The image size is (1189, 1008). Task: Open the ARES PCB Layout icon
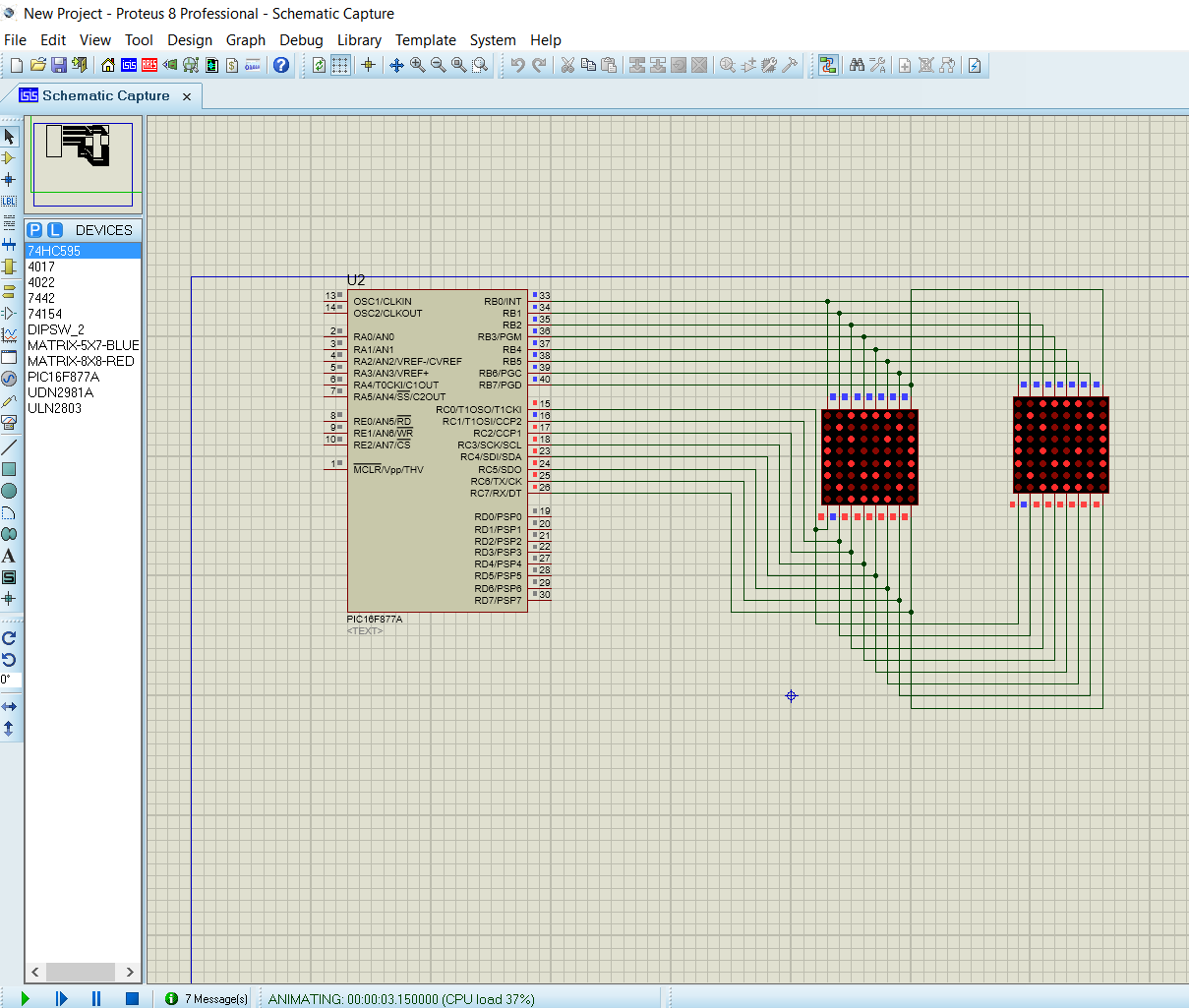[x=149, y=65]
